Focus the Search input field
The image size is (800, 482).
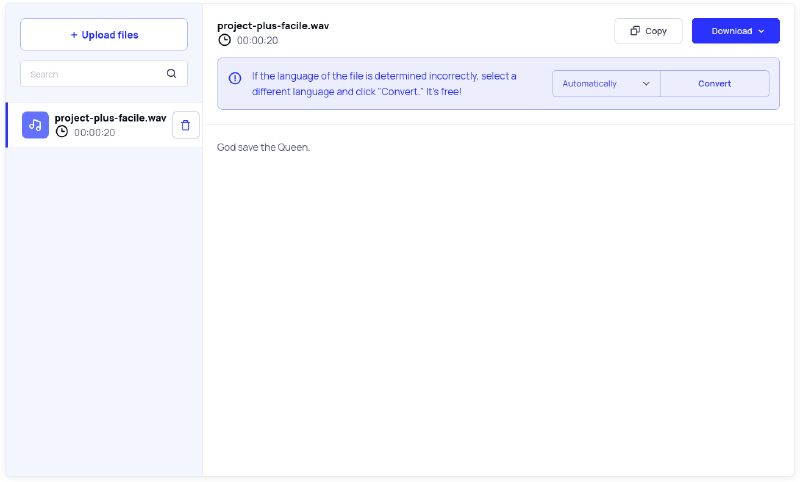[95, 74]
